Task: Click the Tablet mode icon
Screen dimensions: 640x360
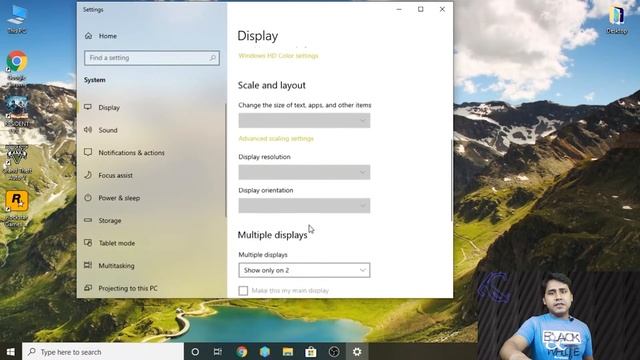Action: [x=88, y=243]
